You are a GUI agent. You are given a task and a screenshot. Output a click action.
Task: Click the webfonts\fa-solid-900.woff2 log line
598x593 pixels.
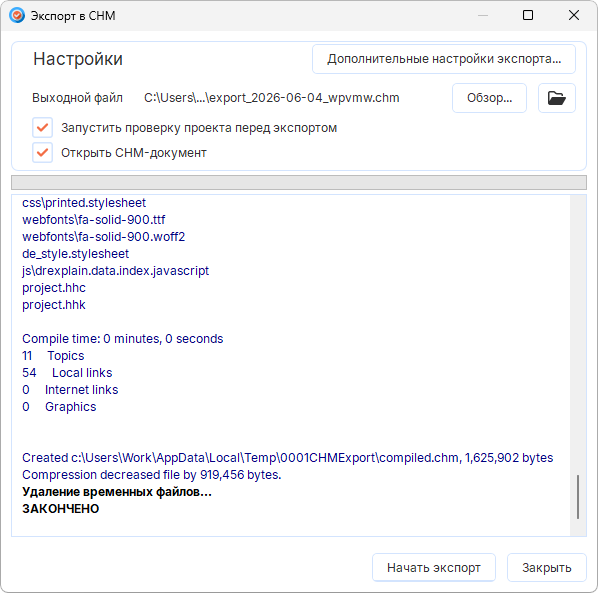pyautogui.click(x=103, y=237)
